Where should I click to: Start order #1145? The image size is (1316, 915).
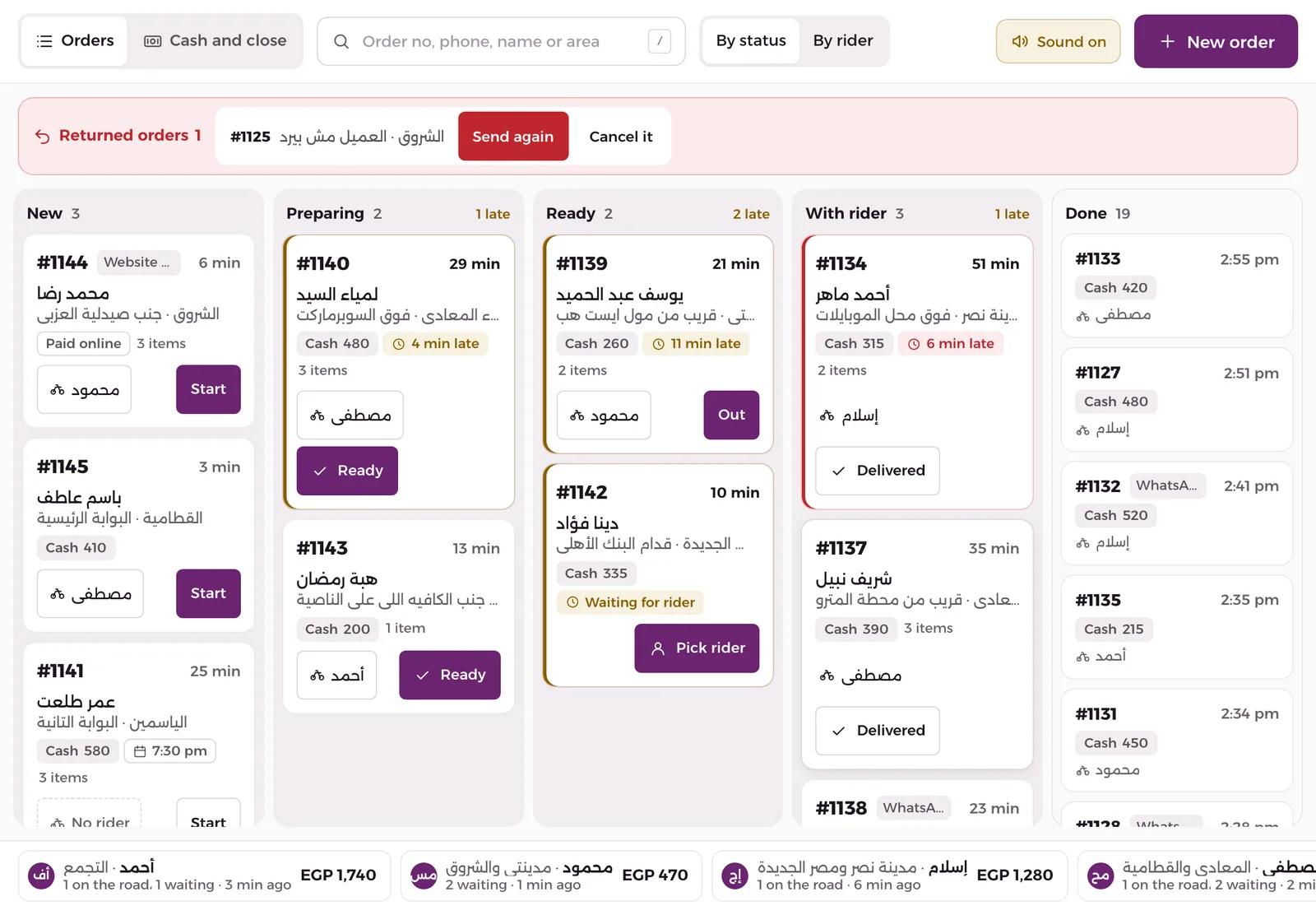point(208,593)
